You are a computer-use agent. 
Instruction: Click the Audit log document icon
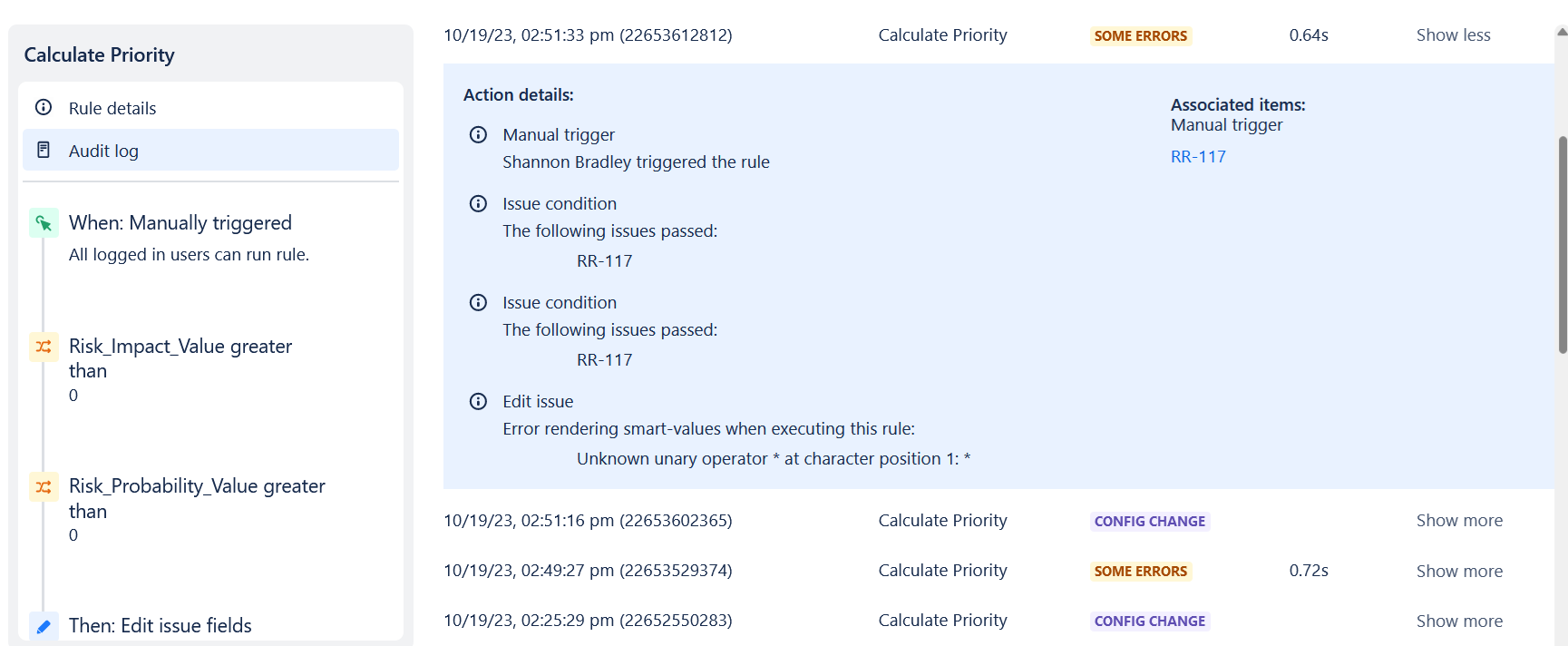(43, 150)
